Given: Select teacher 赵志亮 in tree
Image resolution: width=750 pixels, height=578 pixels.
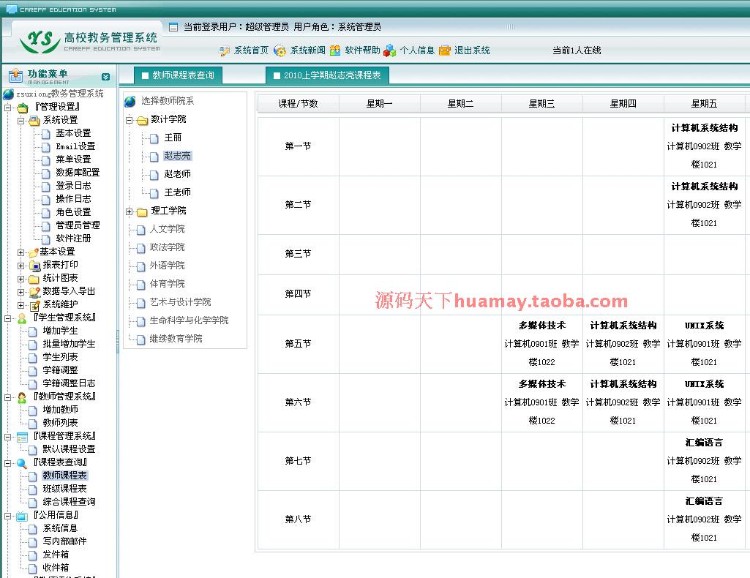Looking at the screenshot, I should coord(177,156).
